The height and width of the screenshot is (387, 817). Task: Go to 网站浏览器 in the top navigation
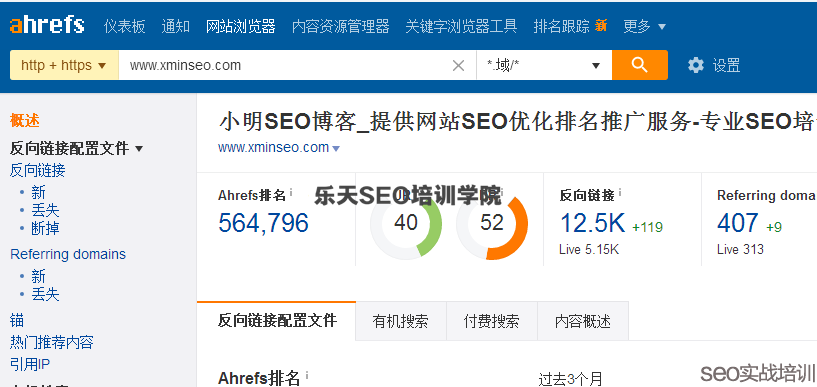(241, 26)
